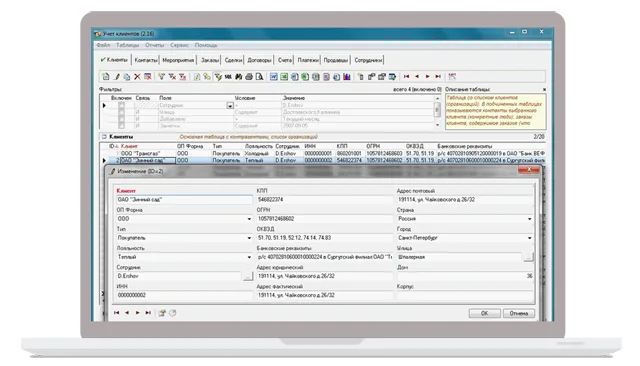Open the Страна dropdown showing Россия
The width and height of the screenshot is (640, 366).
[529, 219]
